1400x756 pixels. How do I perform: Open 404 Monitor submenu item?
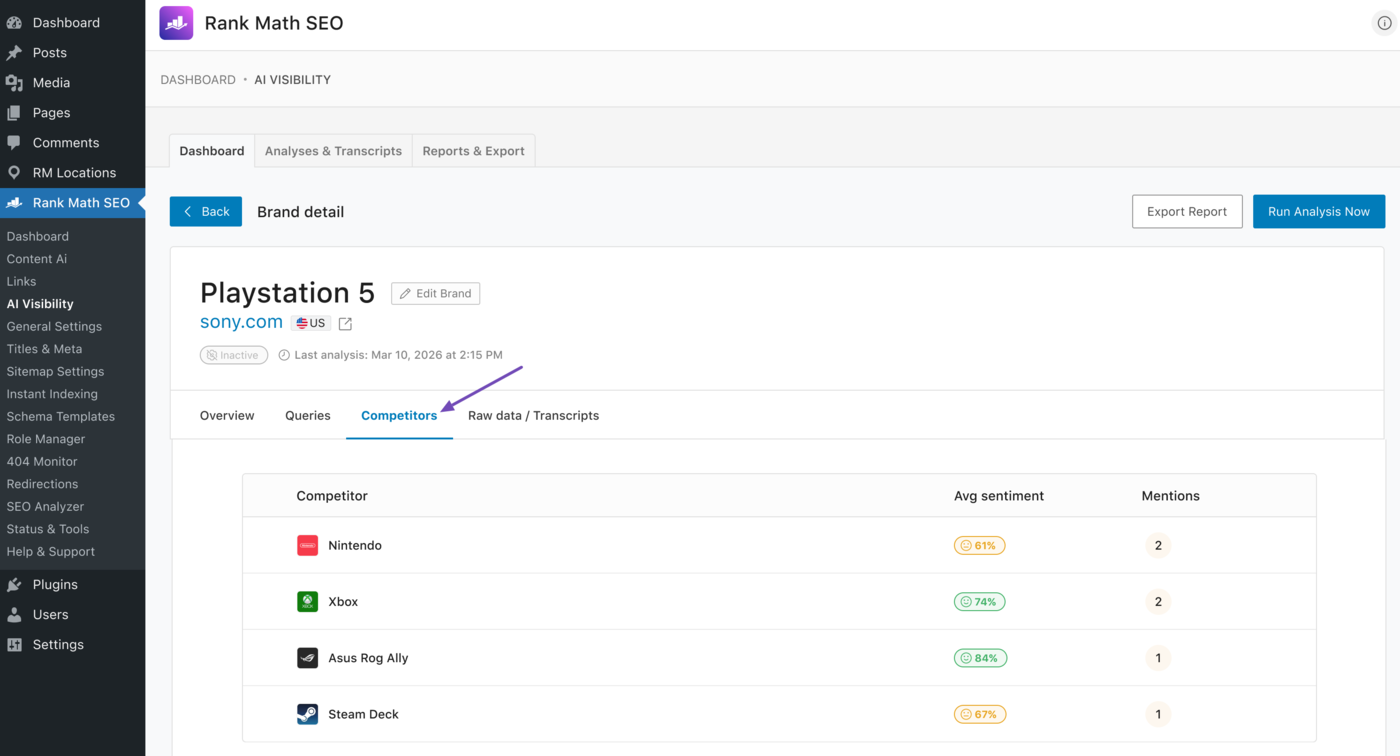42,461
